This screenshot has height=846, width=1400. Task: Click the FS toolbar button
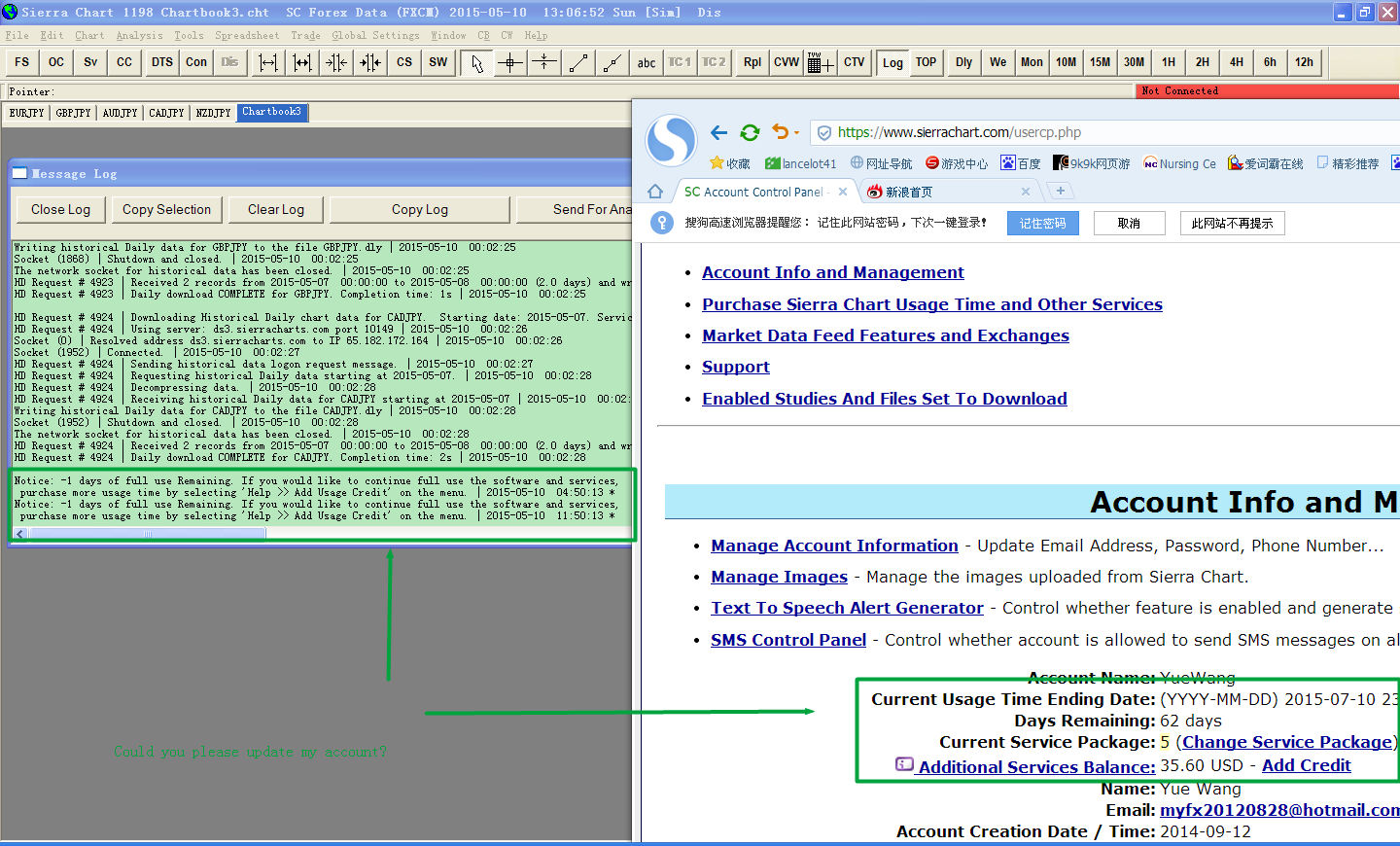pyautogui.click(x=22, y=62)
